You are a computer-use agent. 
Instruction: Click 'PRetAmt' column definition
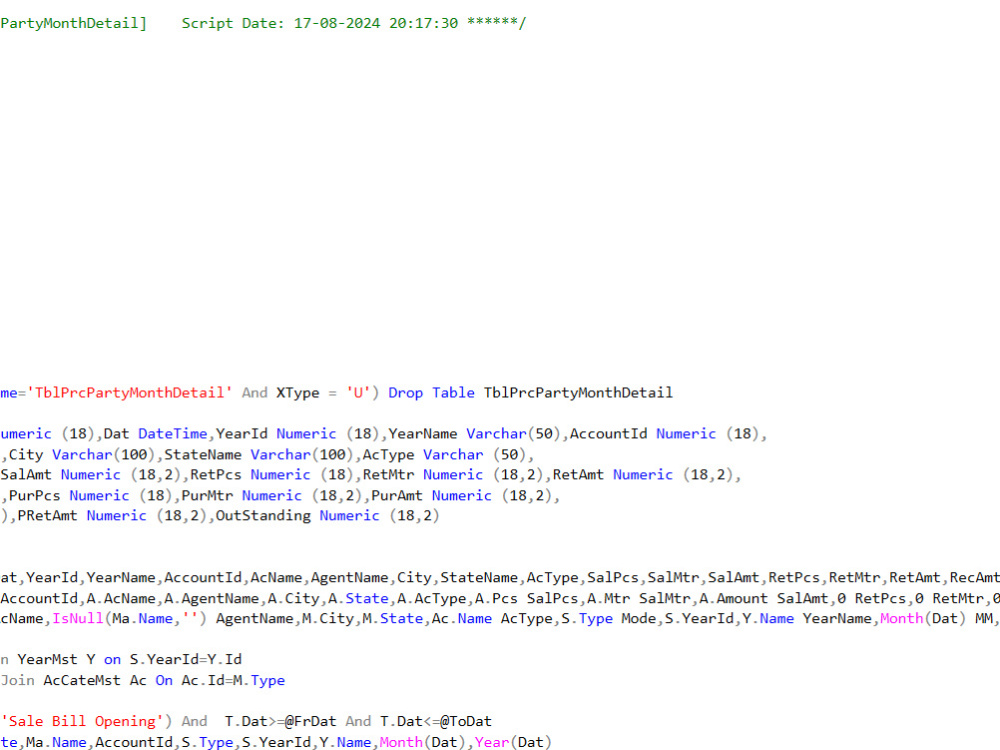pos(47,516)
